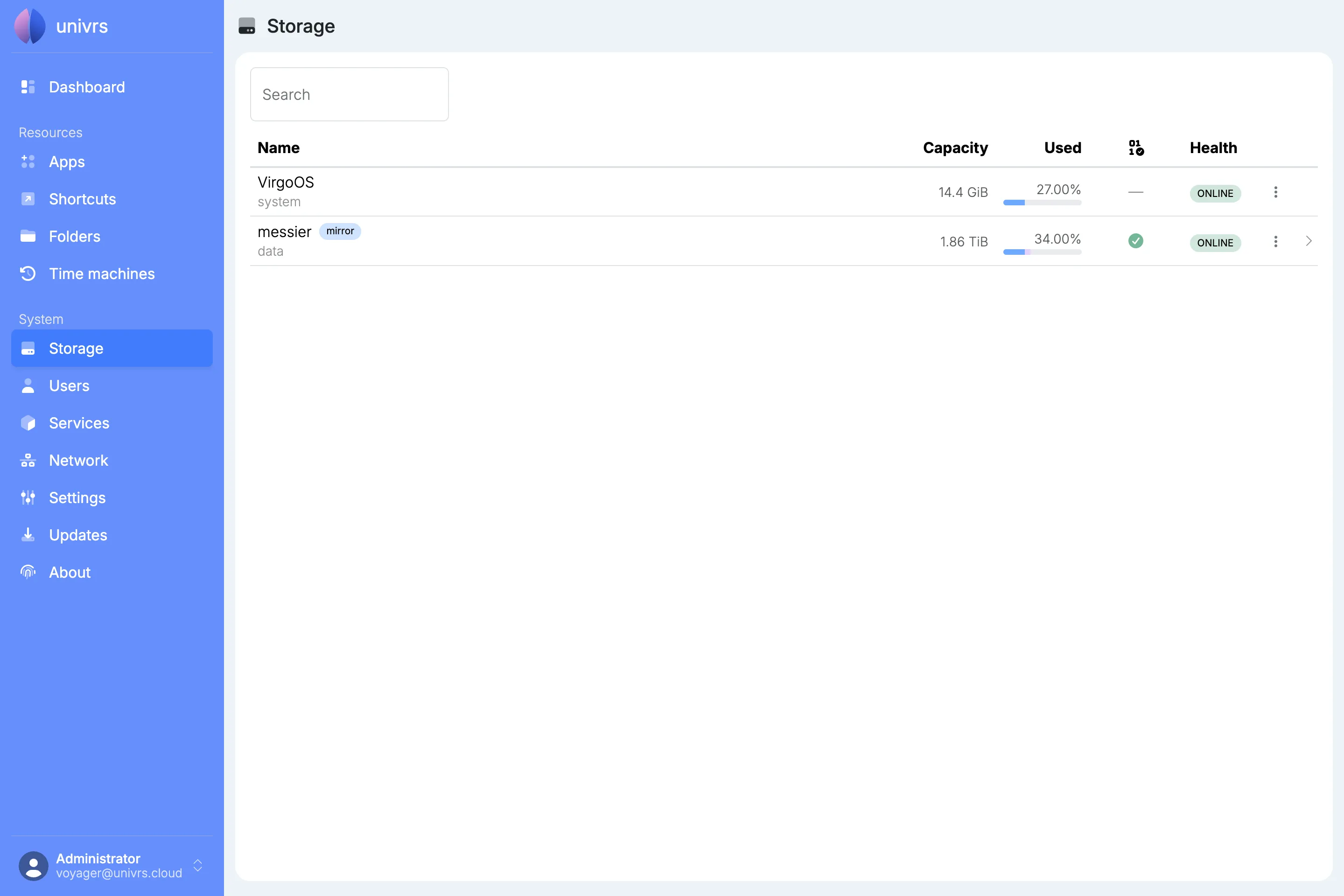Click the messier usage progress bar

click(1042, 252)
